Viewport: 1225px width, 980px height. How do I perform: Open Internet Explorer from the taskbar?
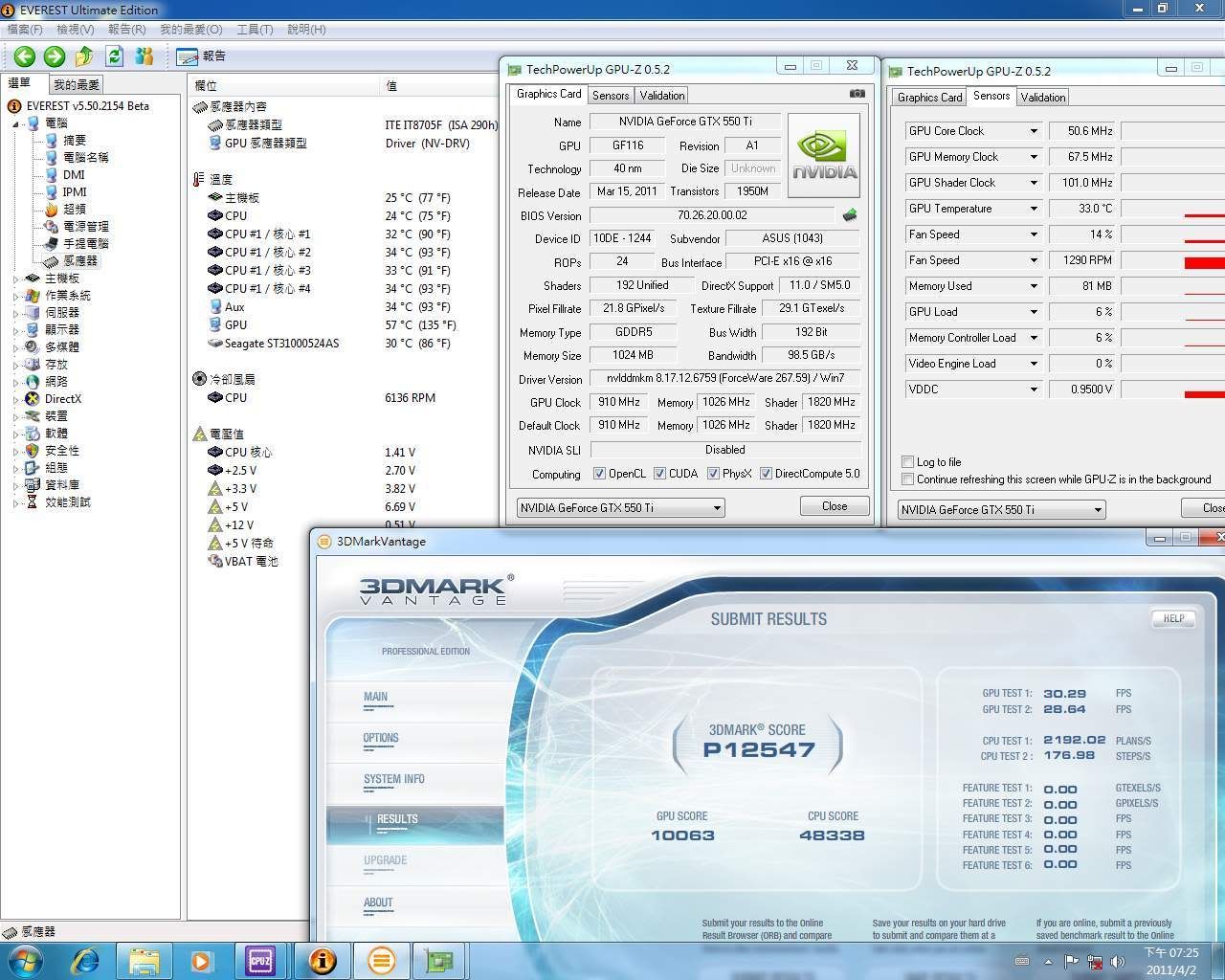pos(86,960)
